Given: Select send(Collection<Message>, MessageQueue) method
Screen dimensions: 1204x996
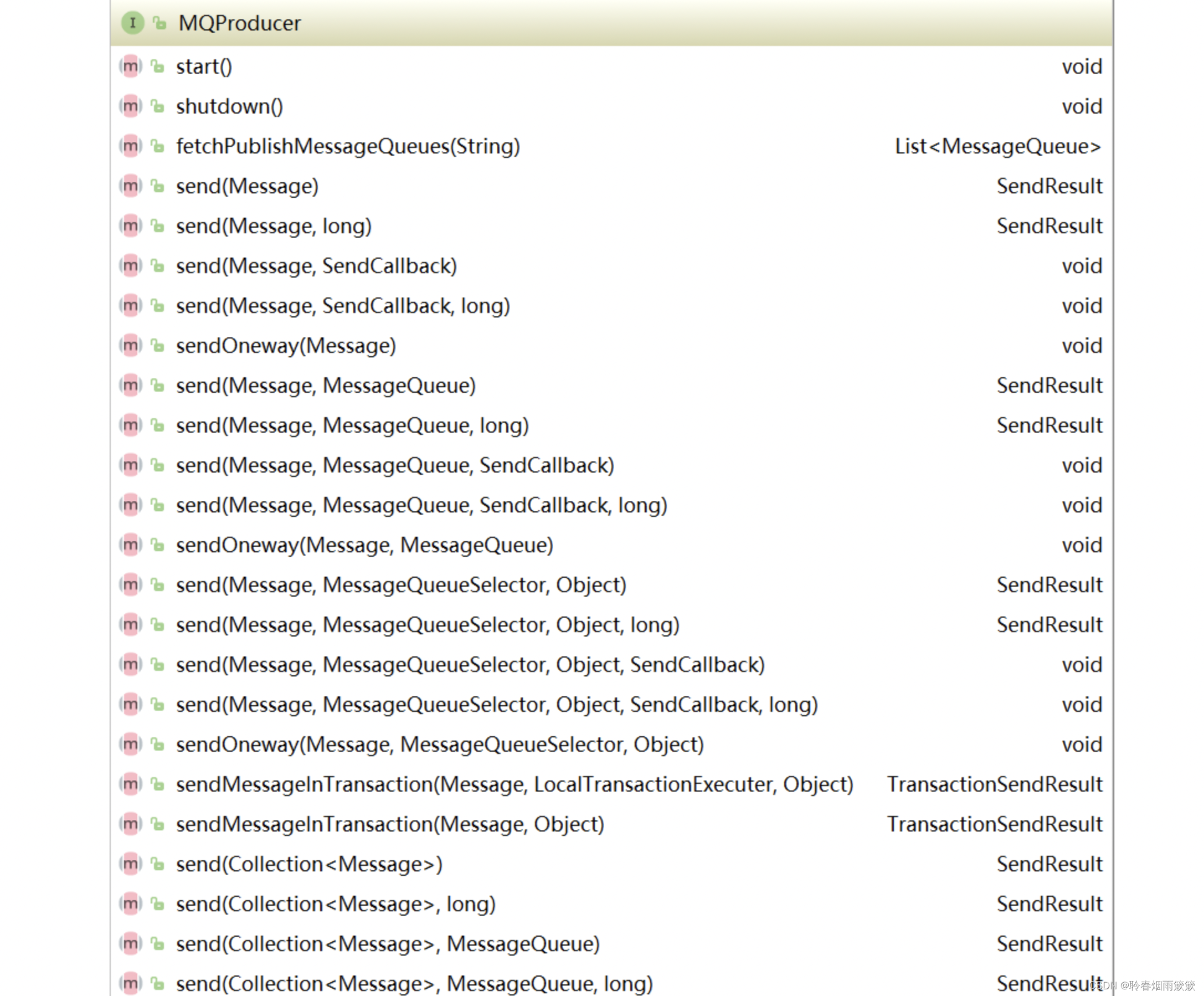Looking at the screenshot, I should (x=388, y=944).
